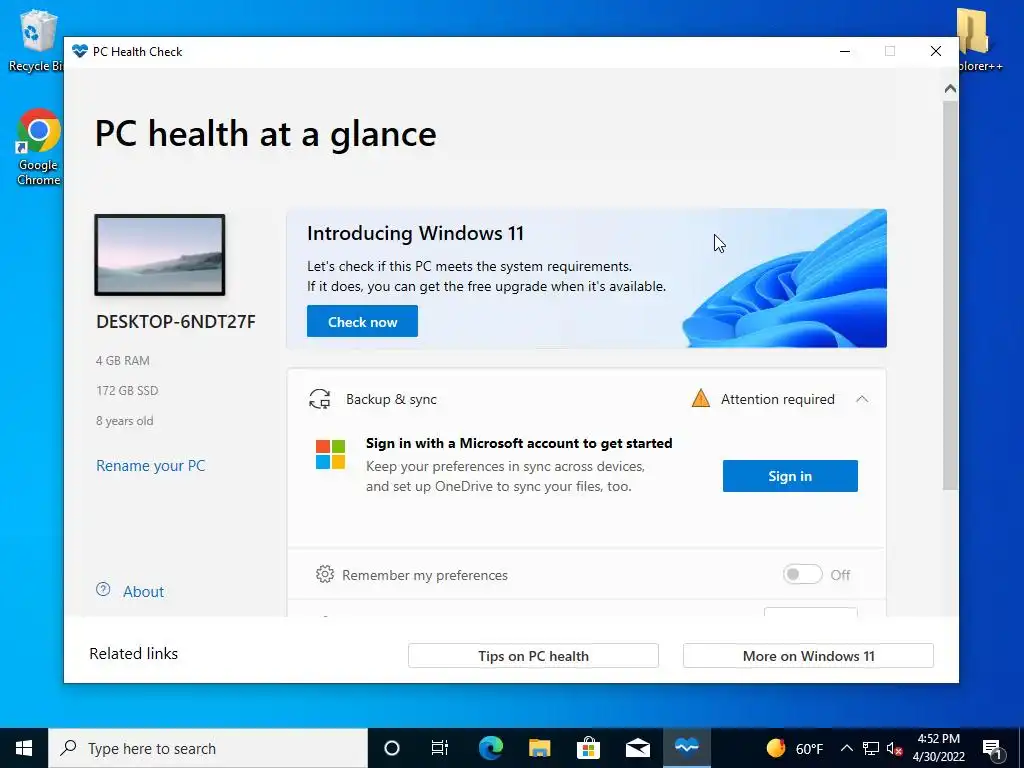Open the Windows Start menu
Image resolution: width=1024 pixels, height=768 pixels.
point(24,748)
